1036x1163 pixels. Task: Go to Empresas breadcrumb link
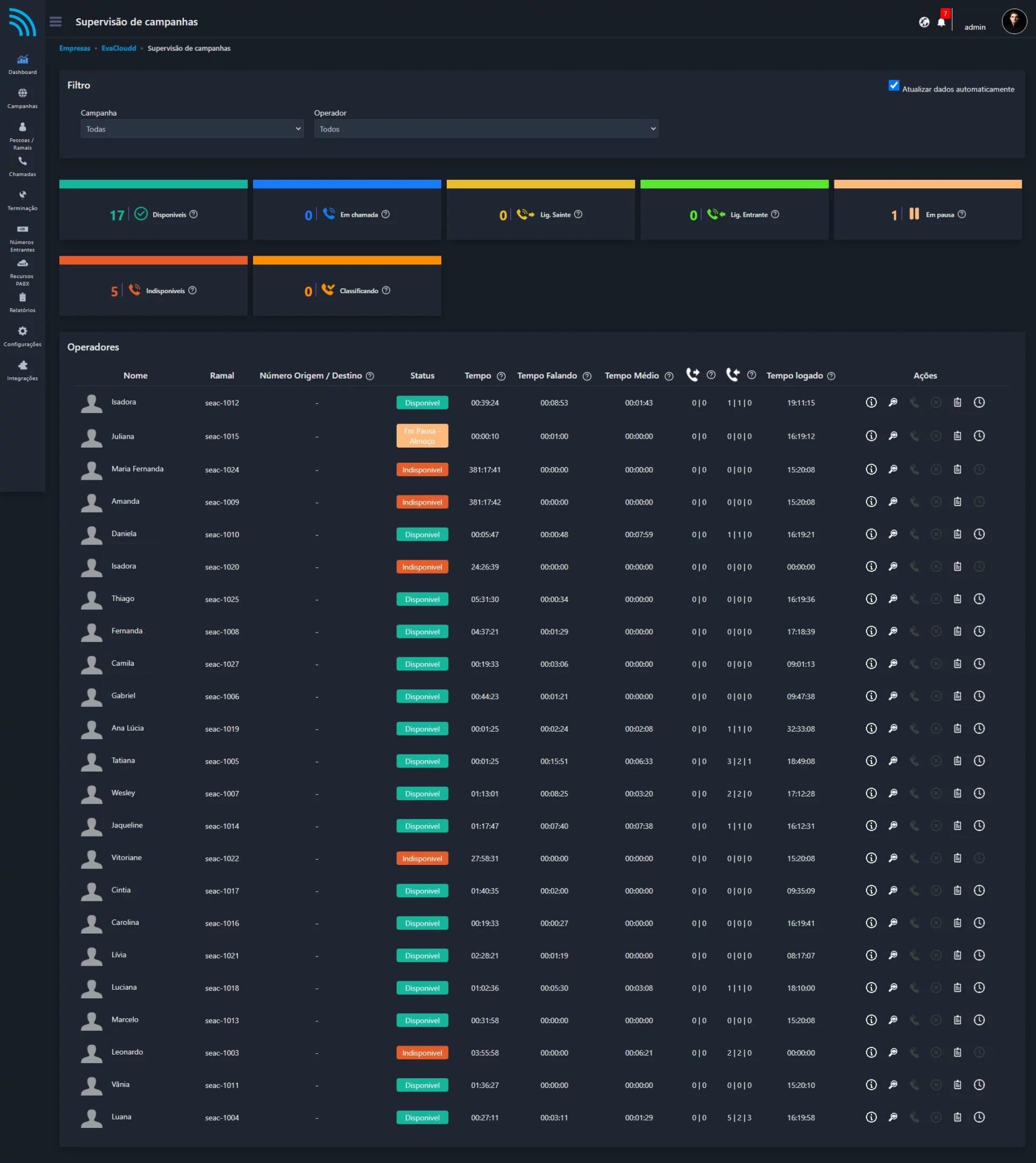pyautogui.click(x=74, y=48)
